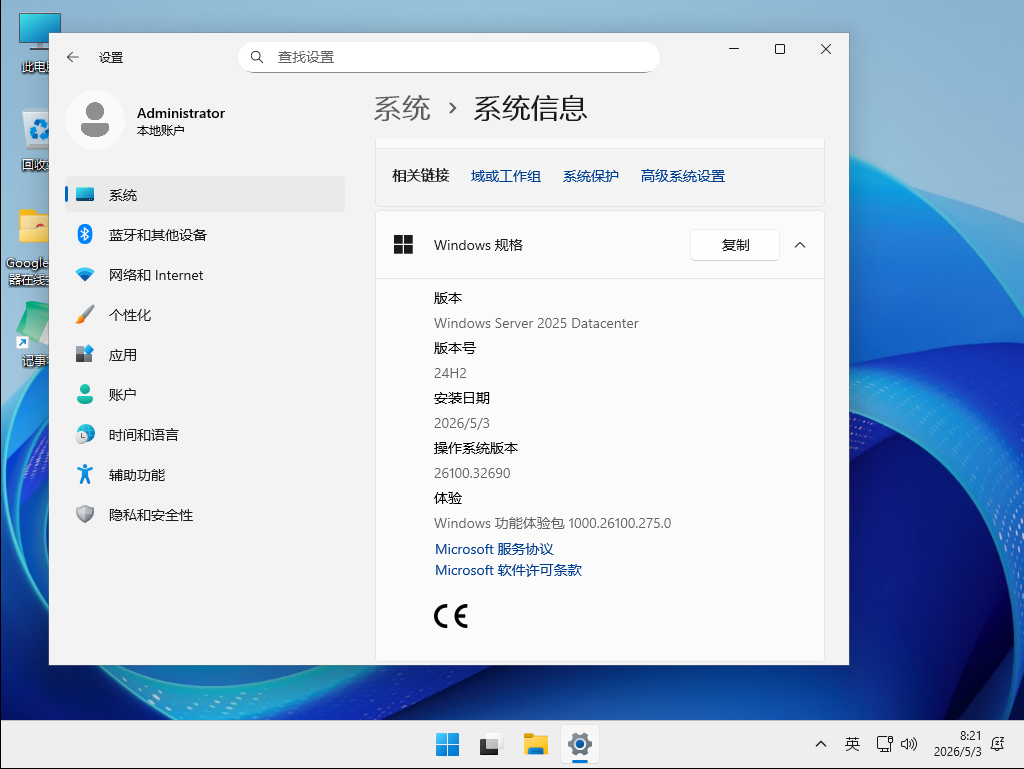Click the OS build 26100.32690 value

[472, 473]
